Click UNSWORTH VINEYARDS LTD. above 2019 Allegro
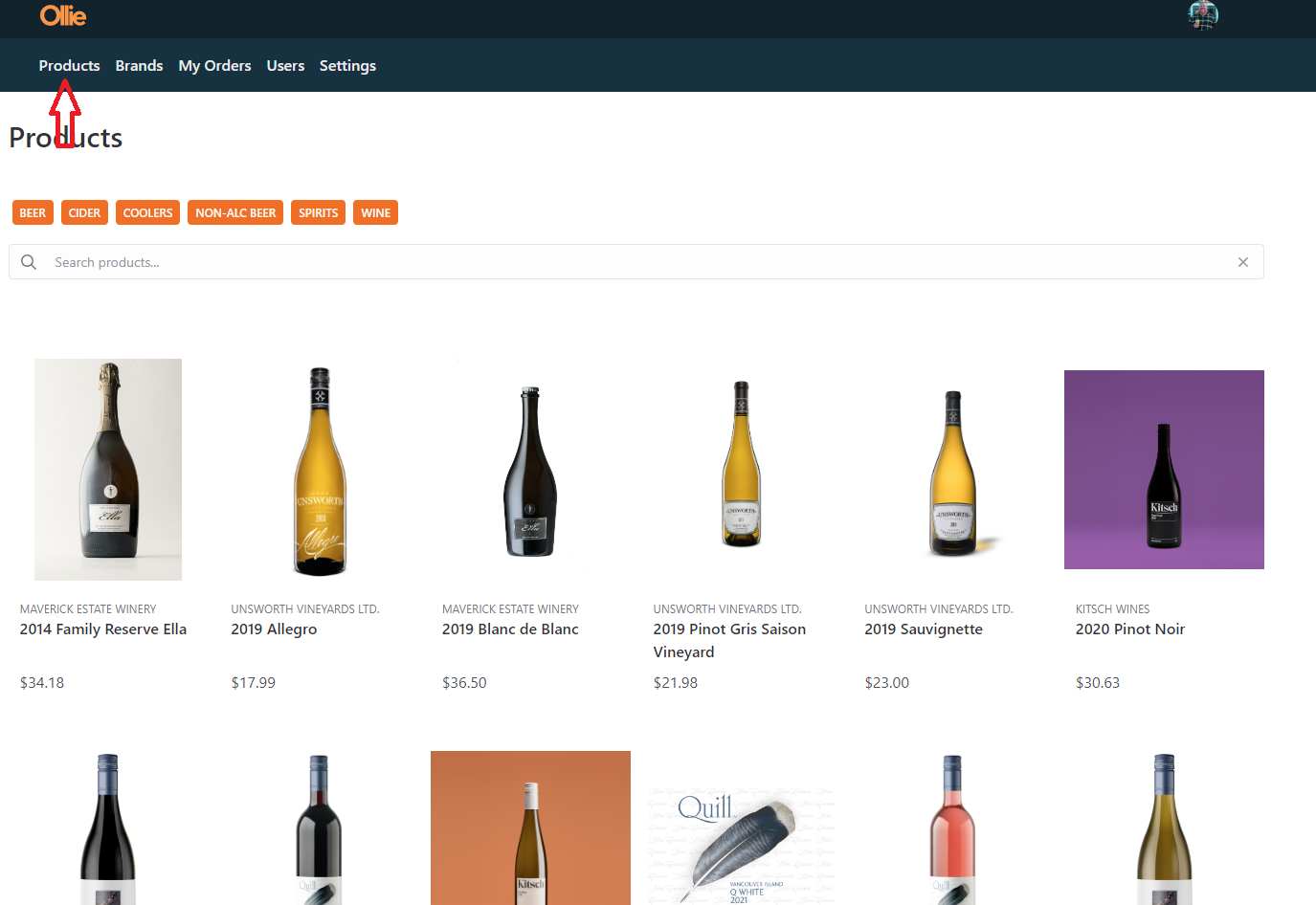The height and width of the screenshot is (905, 1316). [x=305, y=609]
